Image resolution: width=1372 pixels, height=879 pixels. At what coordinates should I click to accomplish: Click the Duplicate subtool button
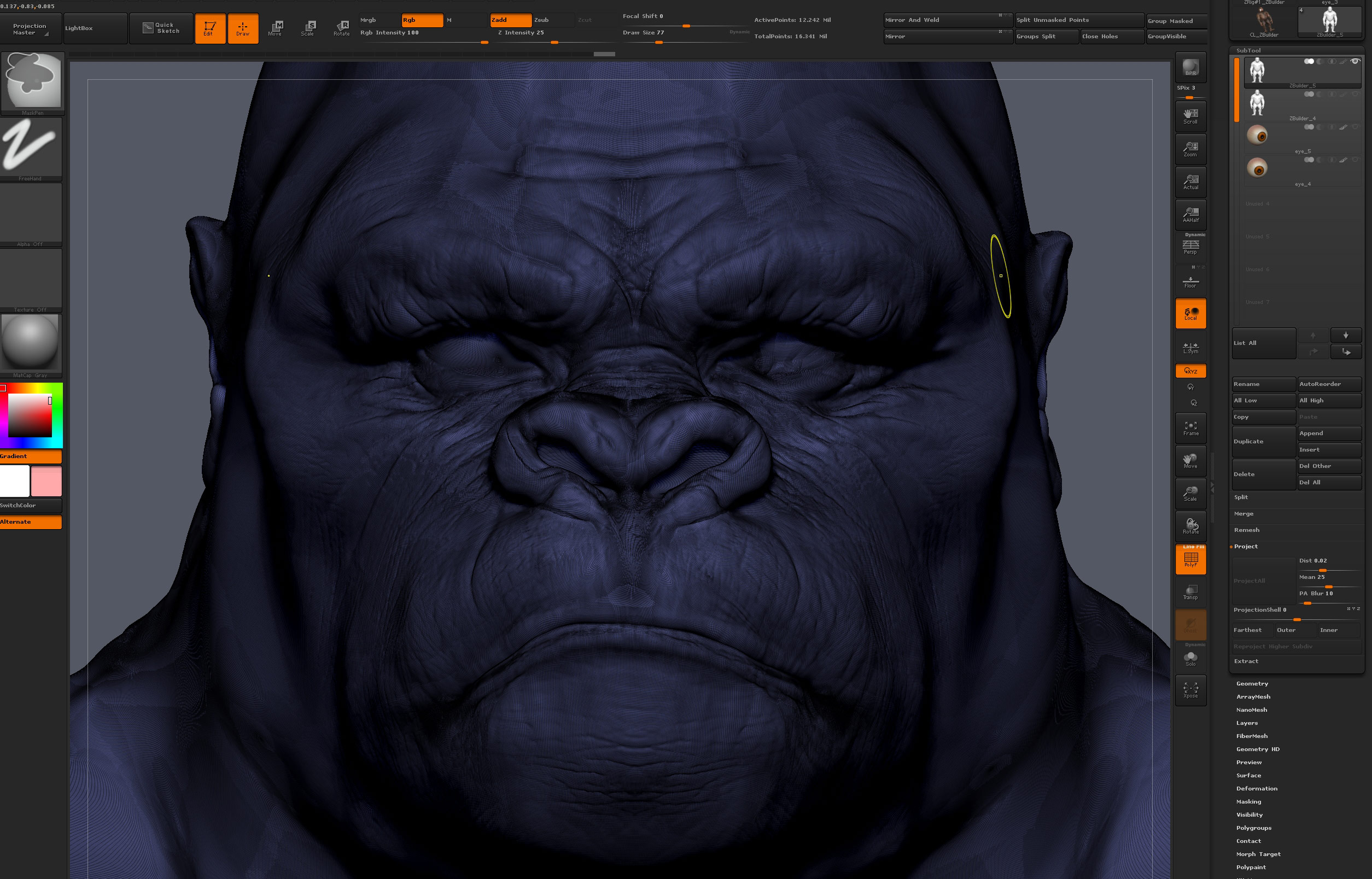pyautogui.click(x=1264, y=441)
